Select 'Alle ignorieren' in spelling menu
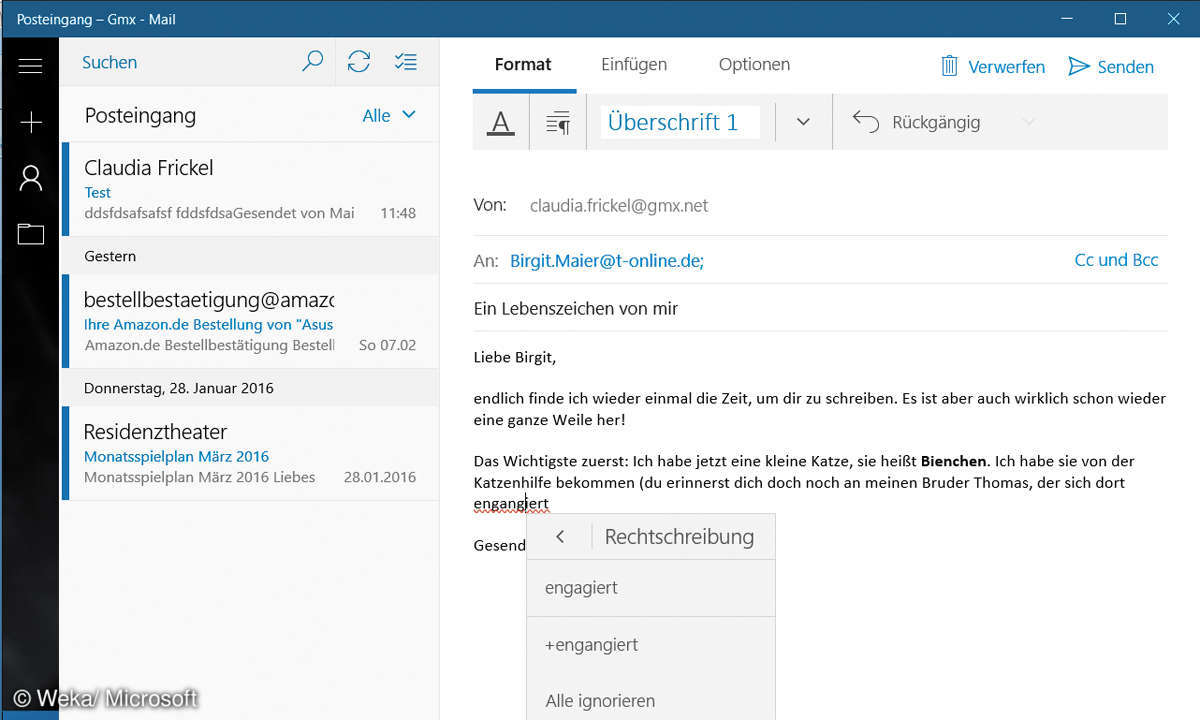The height and width of the screenshot is (720, 1200). [x=651, y=701]
